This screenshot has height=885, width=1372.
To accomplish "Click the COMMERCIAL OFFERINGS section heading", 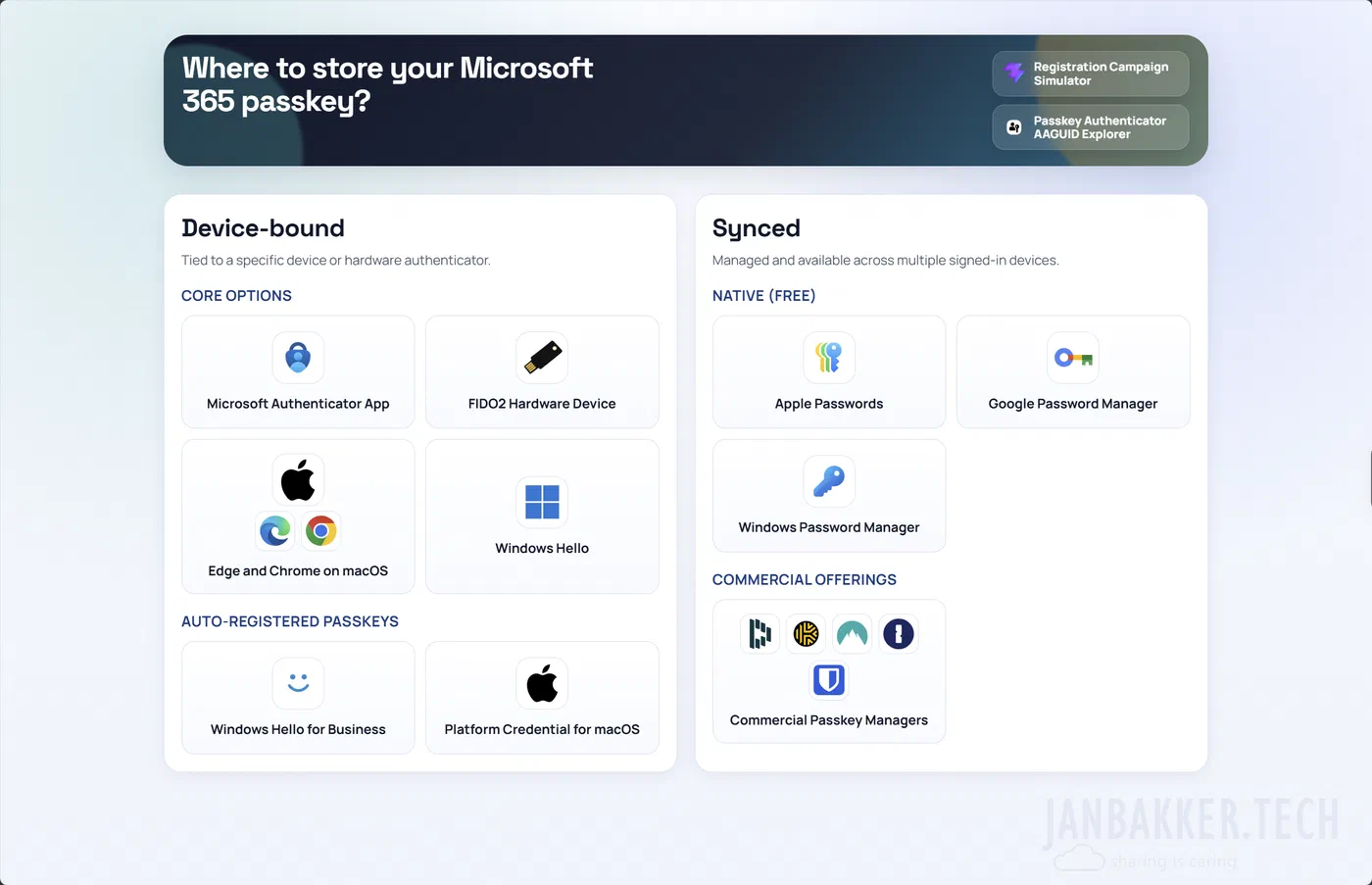I will [805, 580].
